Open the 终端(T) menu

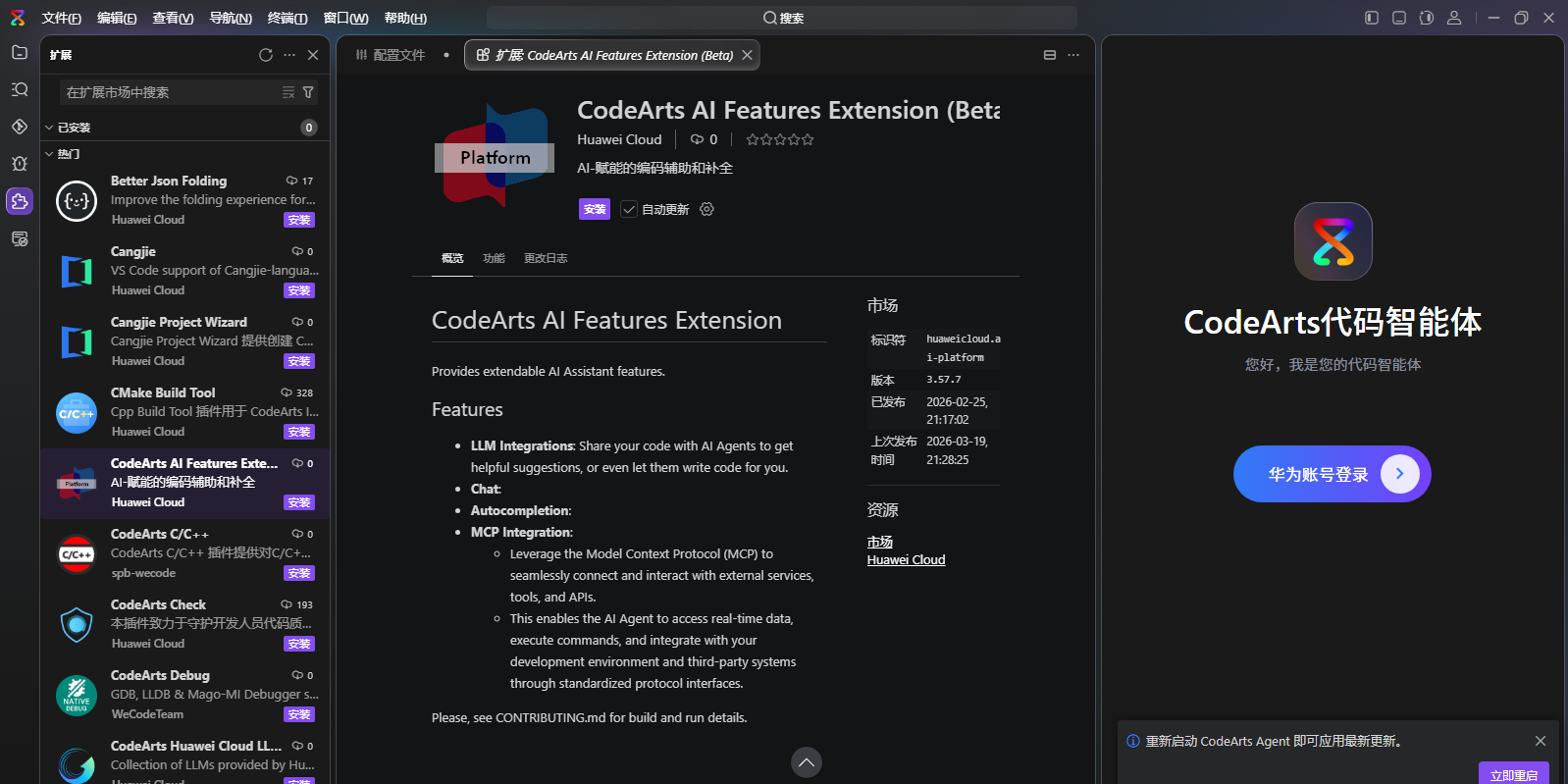287,18
